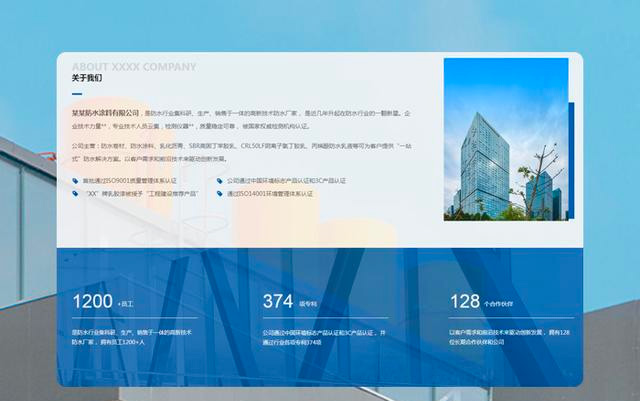Click the tag icon beside ISO9001 certification

[x=76, y=181]
